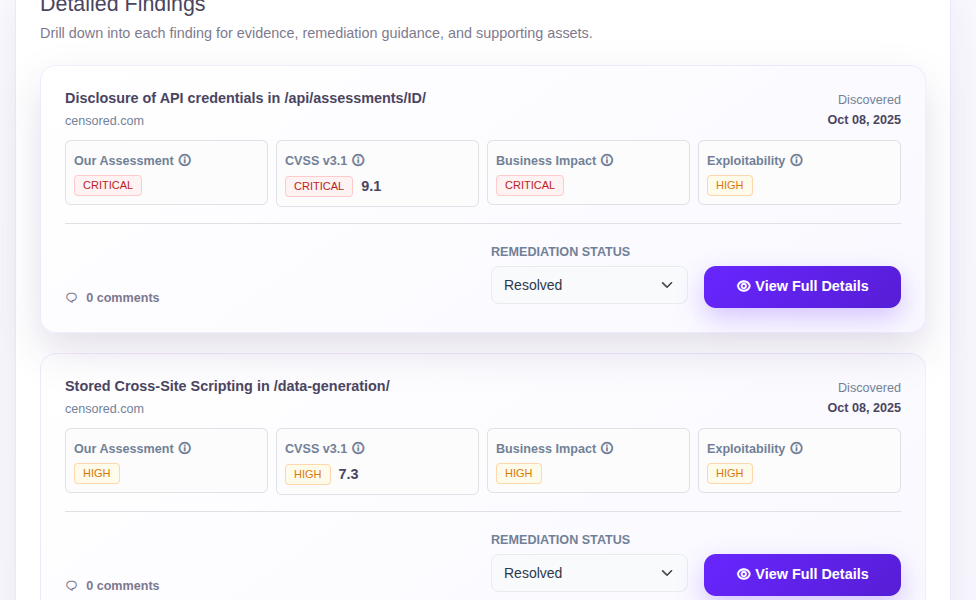Click Our Assessment info icon in Stored XSS finding
Screen dimensions: 976x600
coord(185,448)
